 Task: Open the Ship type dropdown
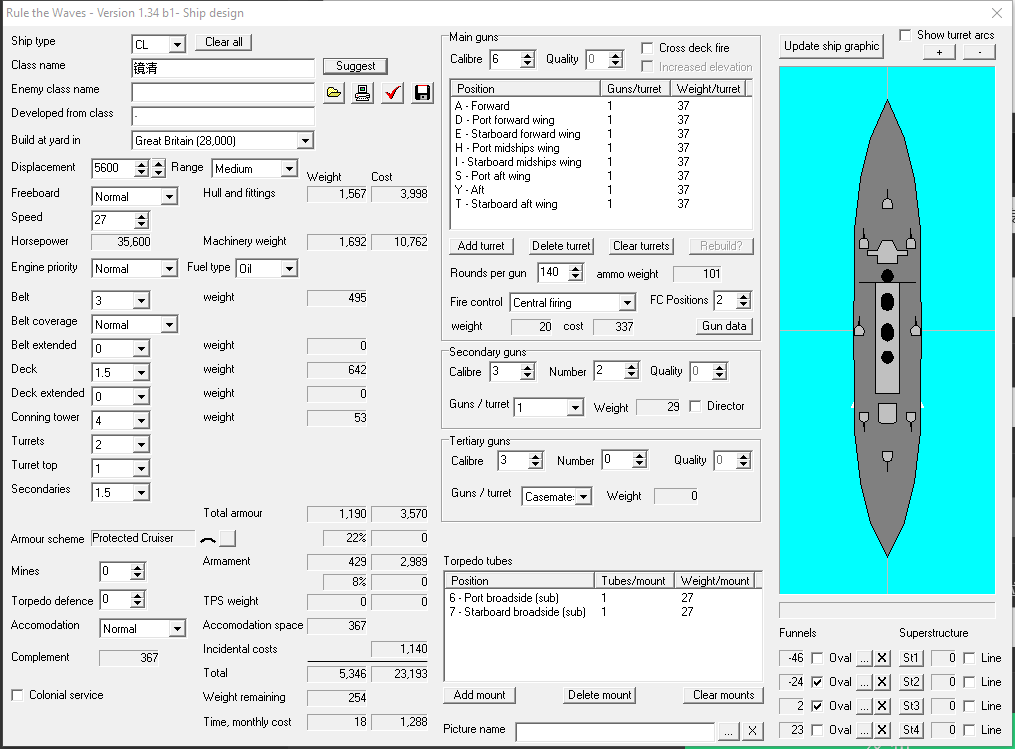pos(177,45)
